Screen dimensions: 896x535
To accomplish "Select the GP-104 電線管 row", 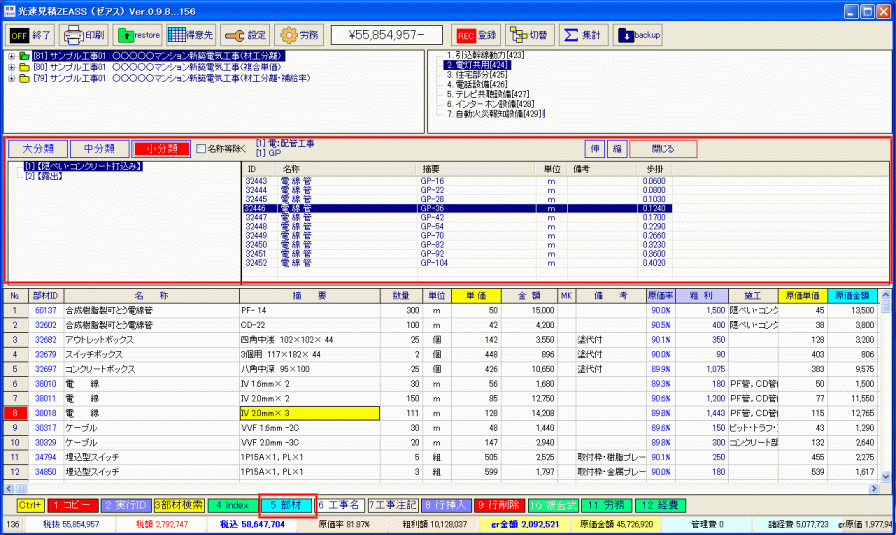I will pyautogui.click(x=457, y=263).
